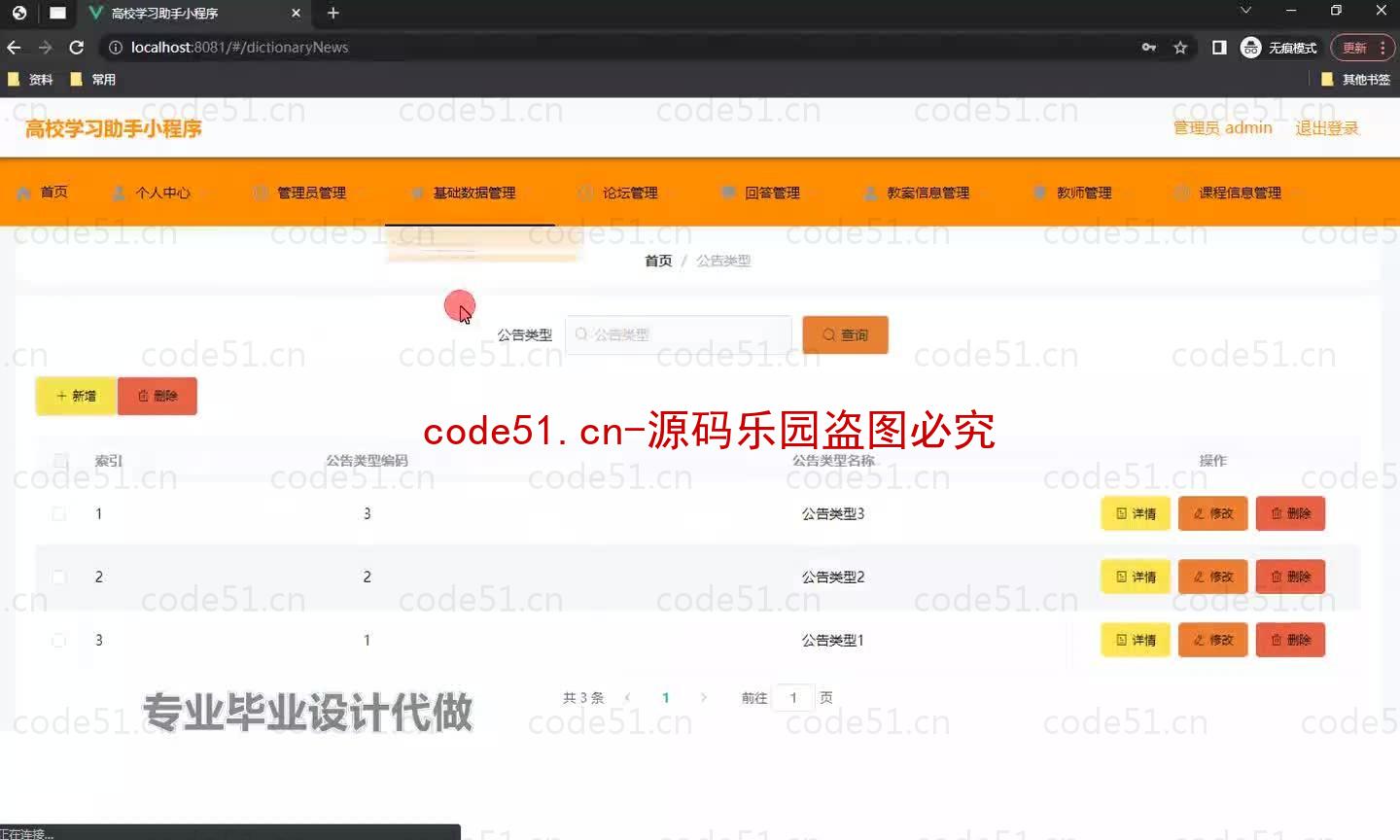Open the browser three-dot menu
The width and height of the screenshot is (1400, 840).
coord(1382,47)
